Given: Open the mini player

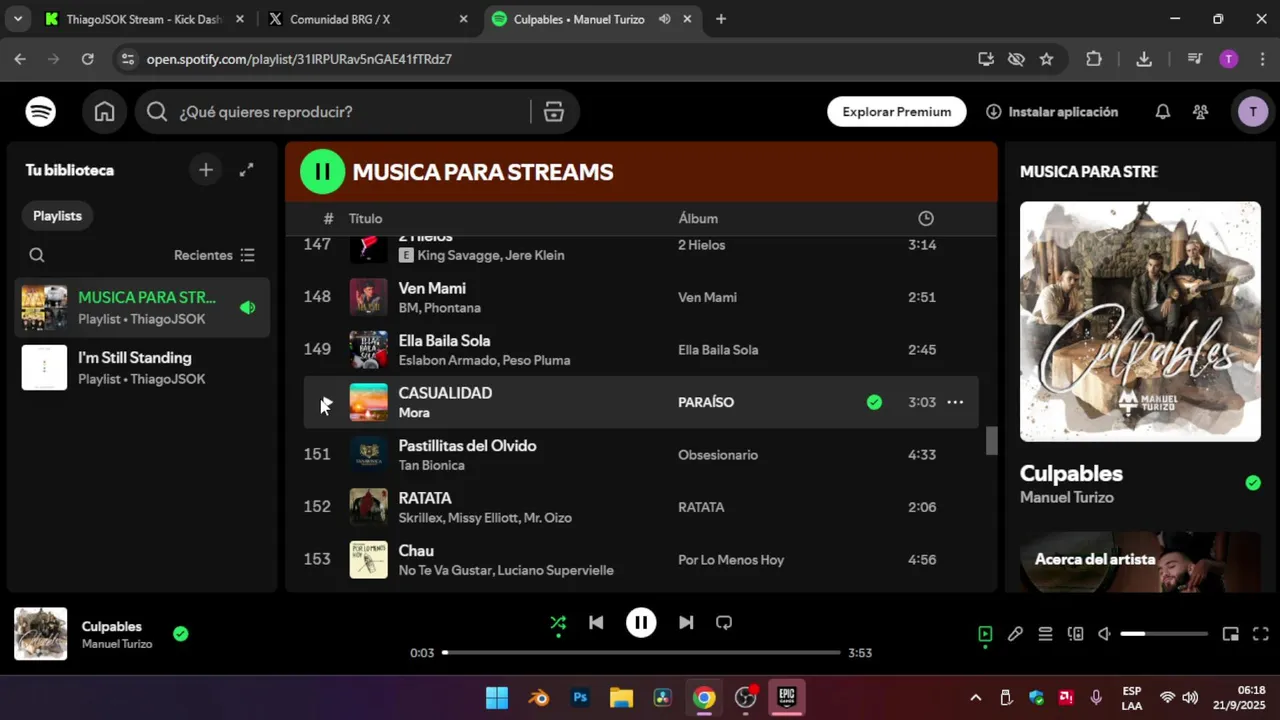Looking at the screenshot, I should (1231, 634).
